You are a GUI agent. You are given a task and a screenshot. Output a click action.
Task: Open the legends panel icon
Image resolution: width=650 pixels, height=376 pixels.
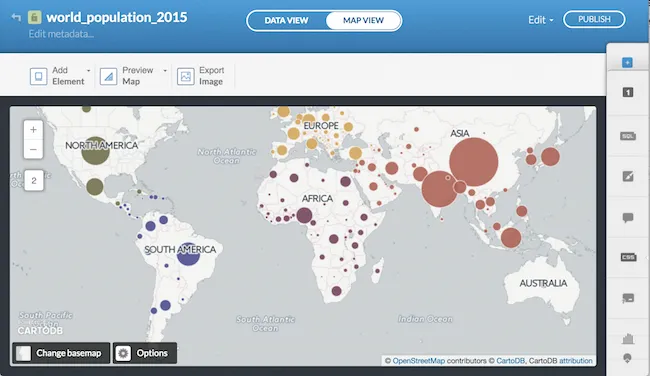coord(628,298)
